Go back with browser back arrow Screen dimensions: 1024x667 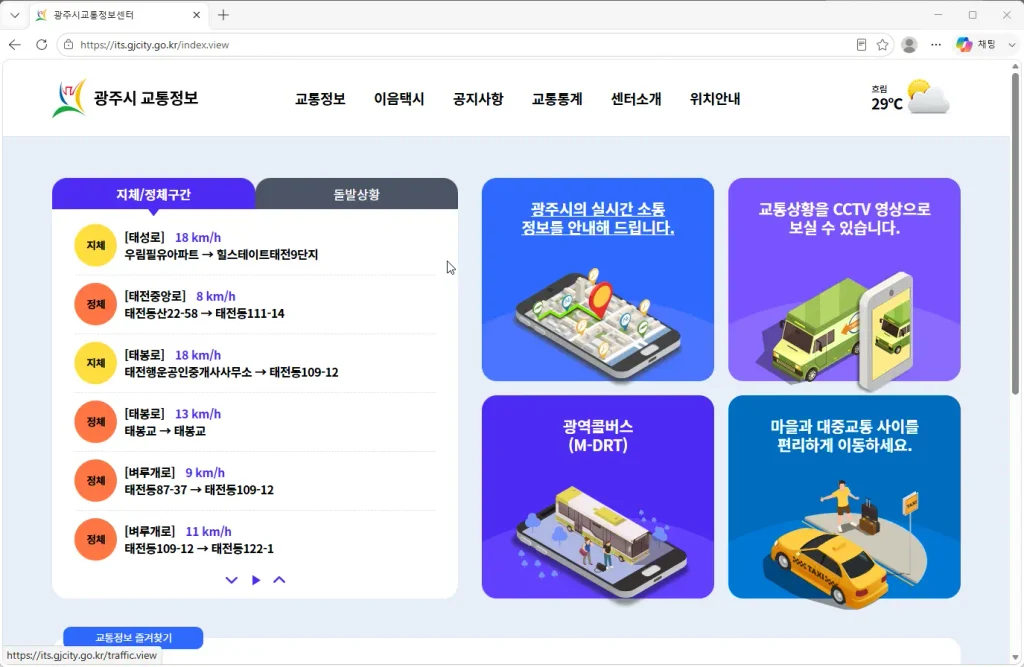pyautogui.click(x=15, y=44)
